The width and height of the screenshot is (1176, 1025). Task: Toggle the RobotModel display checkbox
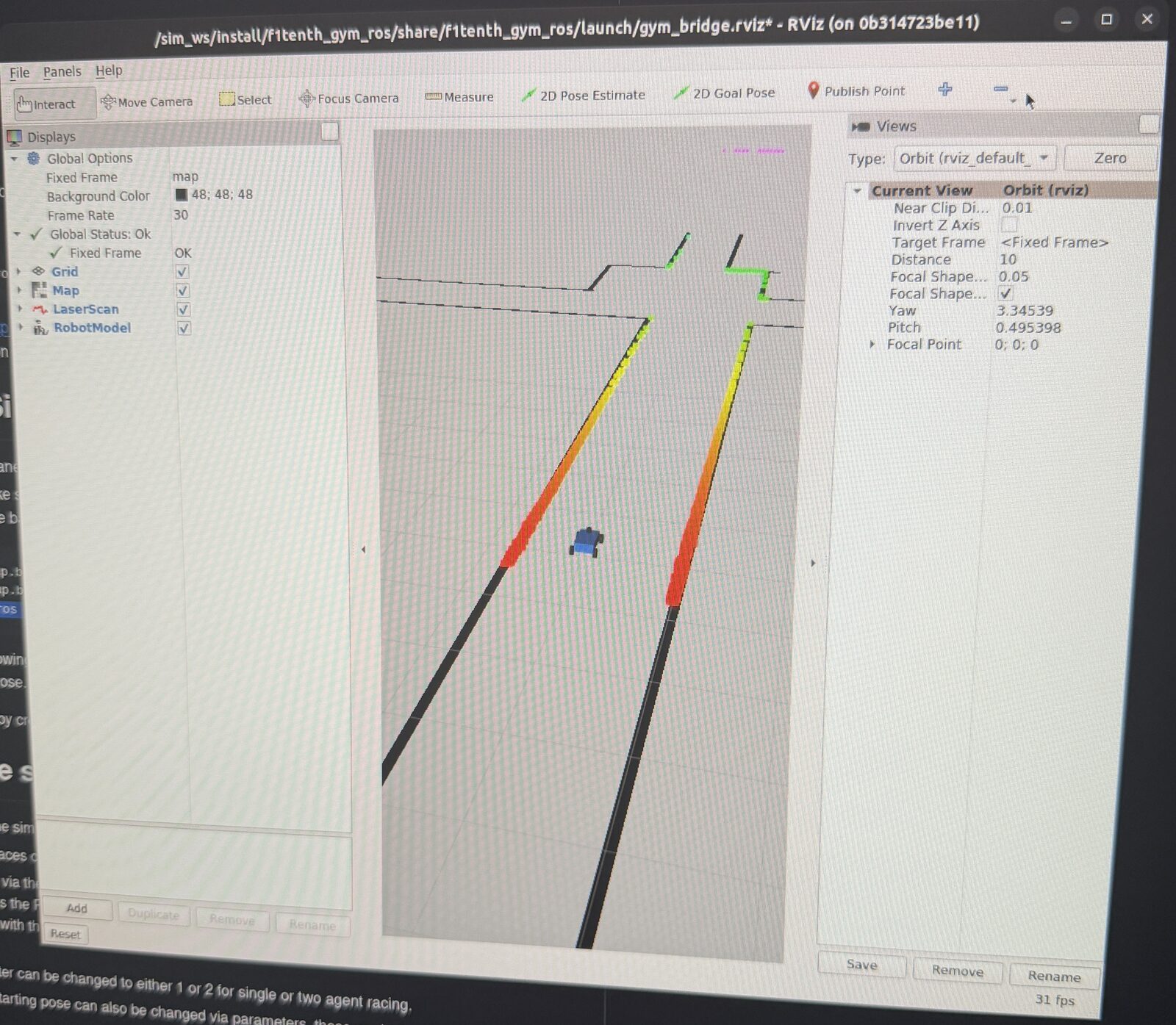(x=184, y=328)
